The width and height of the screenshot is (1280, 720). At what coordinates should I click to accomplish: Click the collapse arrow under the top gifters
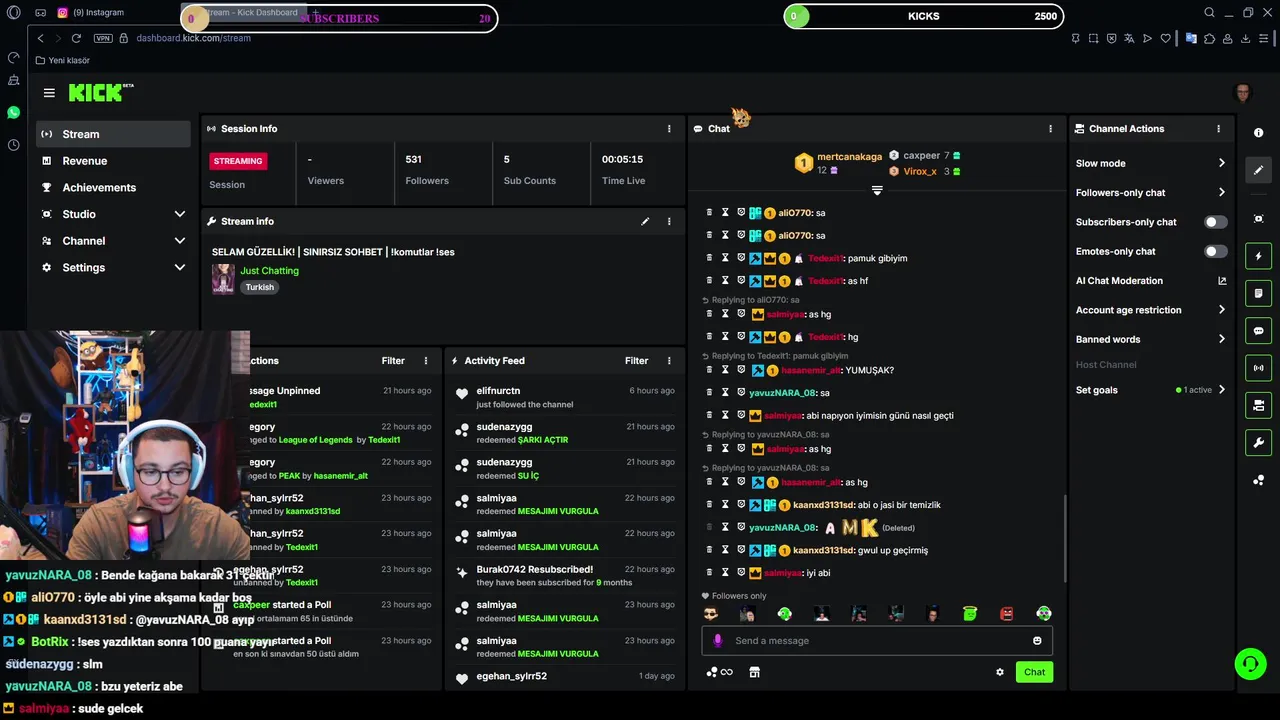click(877, 190)
